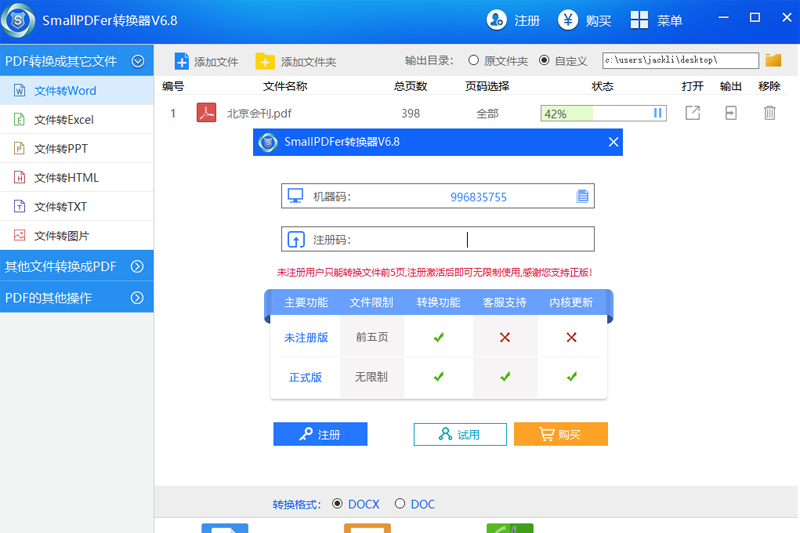800x533 pixels.
Task: Click the 42% conversion progress bar
Action: [603, 113]
